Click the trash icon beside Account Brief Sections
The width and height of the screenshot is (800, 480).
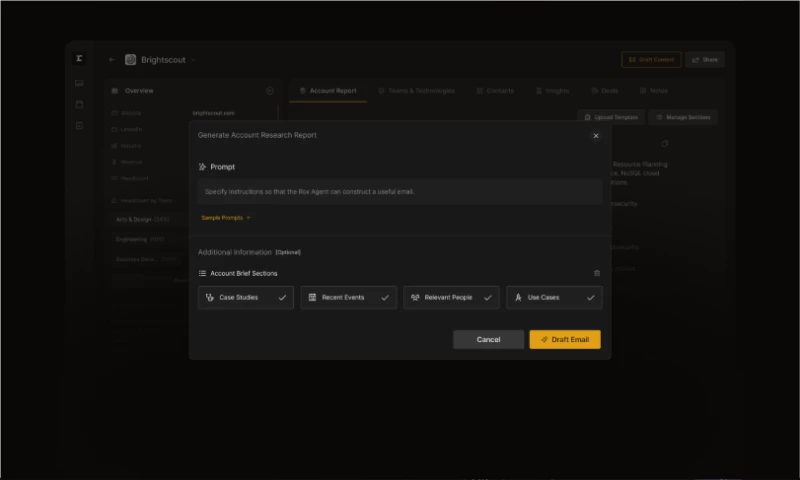[x=597, y=273]
